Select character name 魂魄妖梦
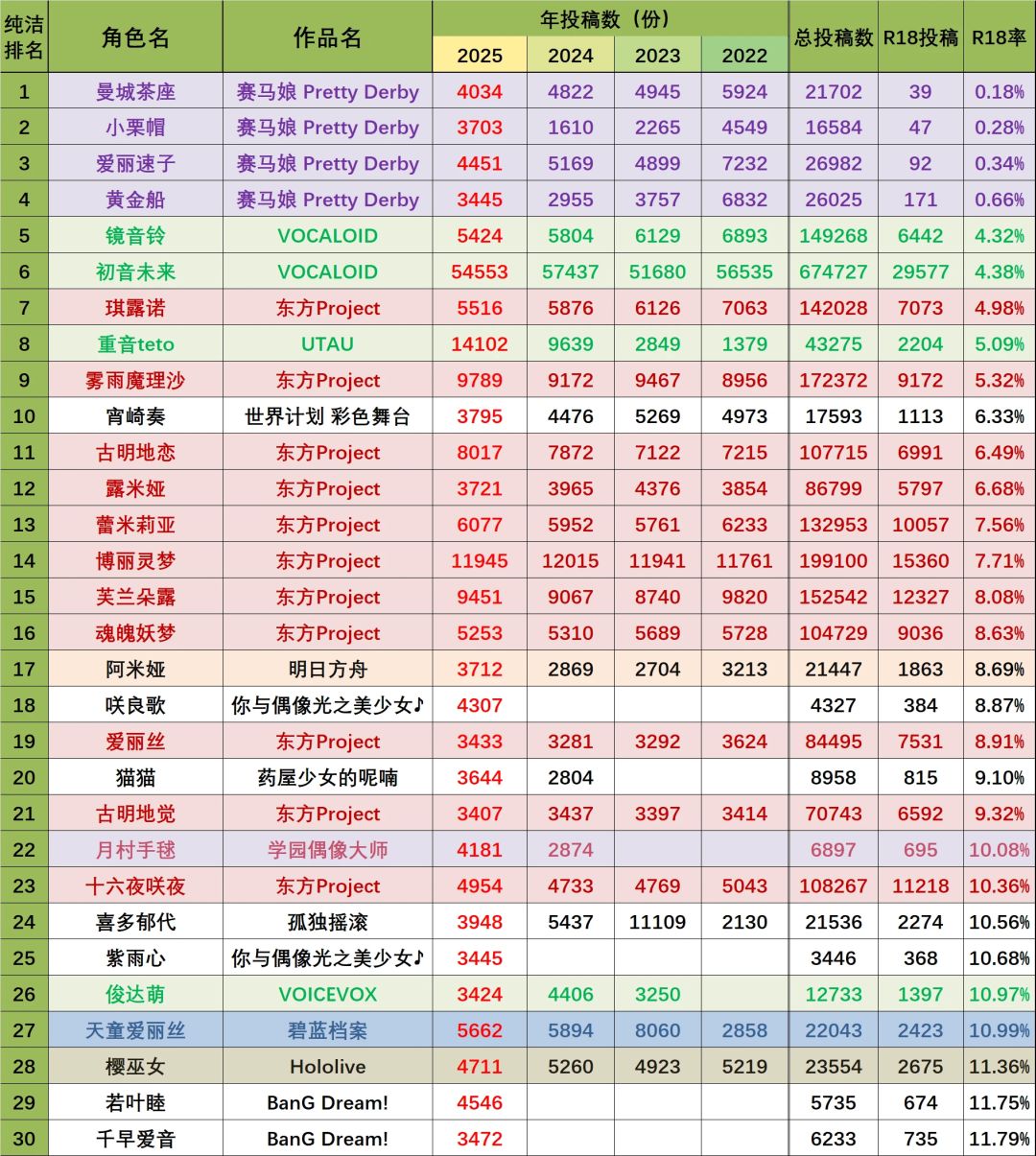 point(135,633)
